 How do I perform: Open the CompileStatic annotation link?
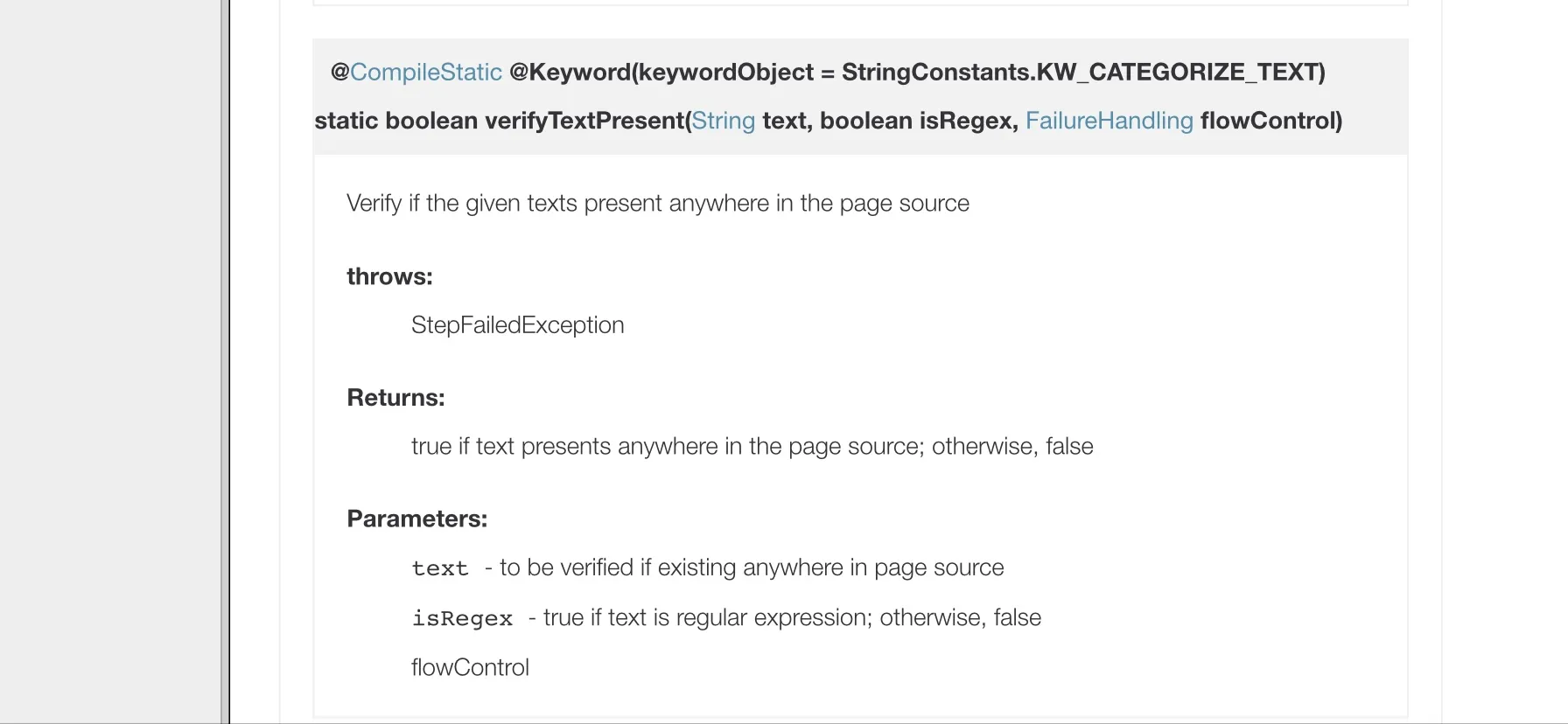pyautogui.click(x=426, y=72)
